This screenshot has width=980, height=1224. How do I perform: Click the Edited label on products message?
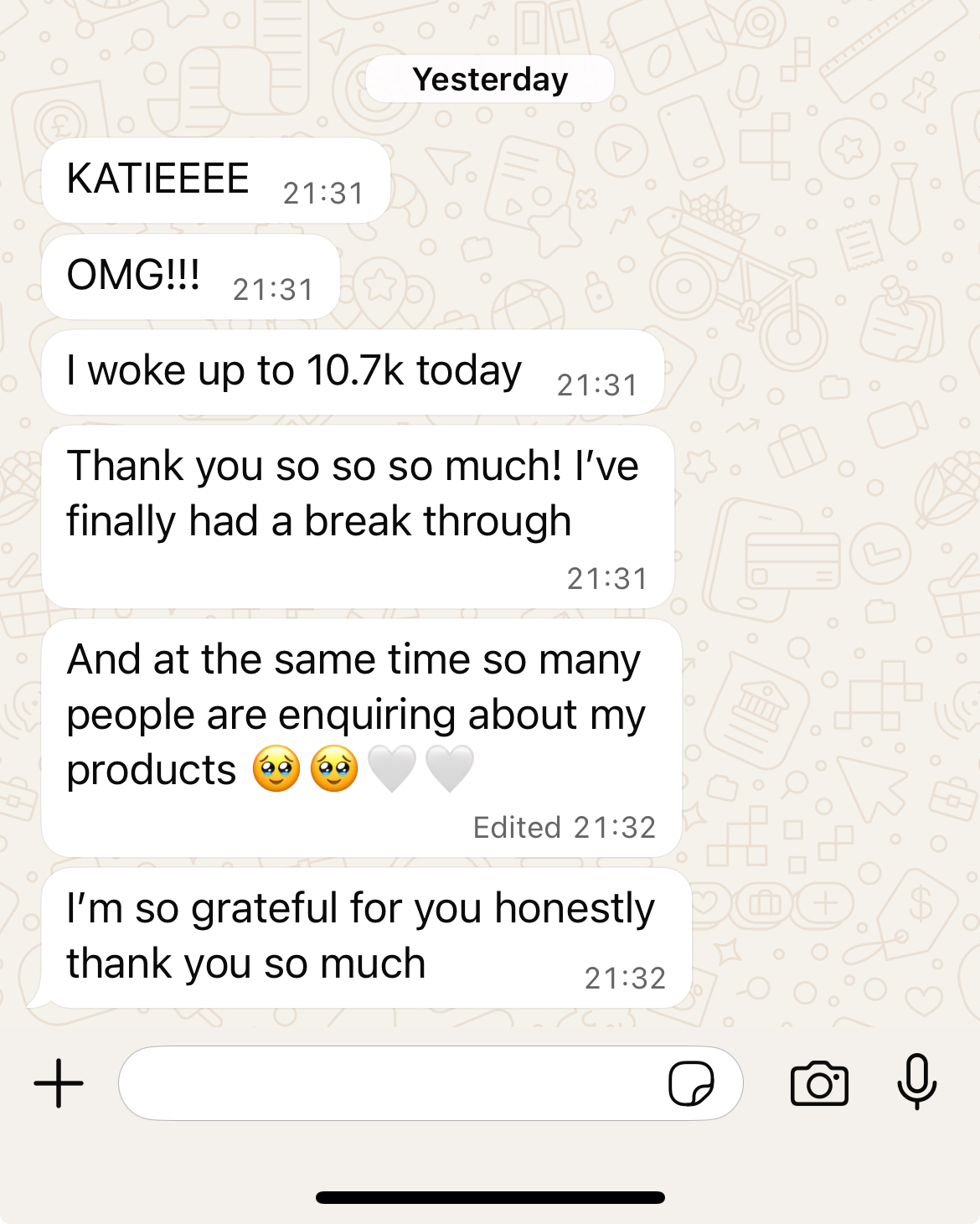point(517,828)
